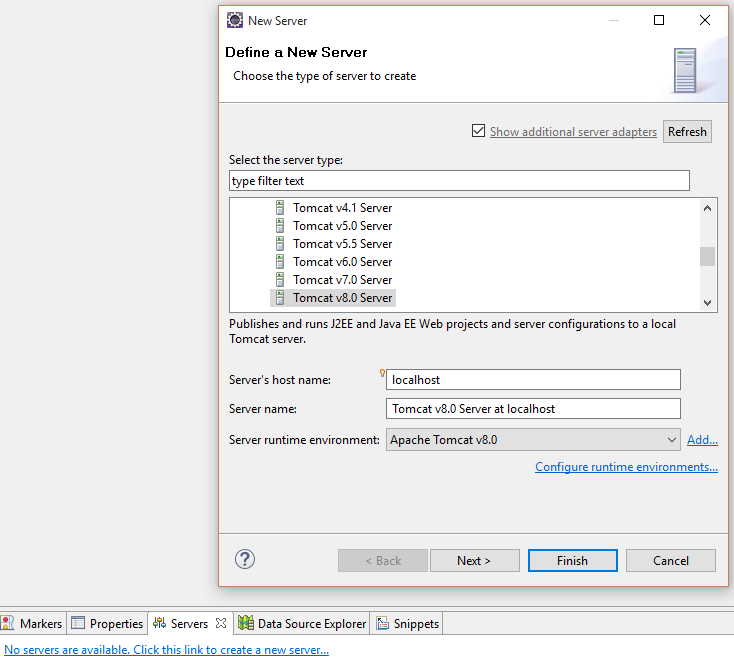This screenshot has height=667, width=734.
Task: Open Configure runtime environments link
Action: pos(626,467)
